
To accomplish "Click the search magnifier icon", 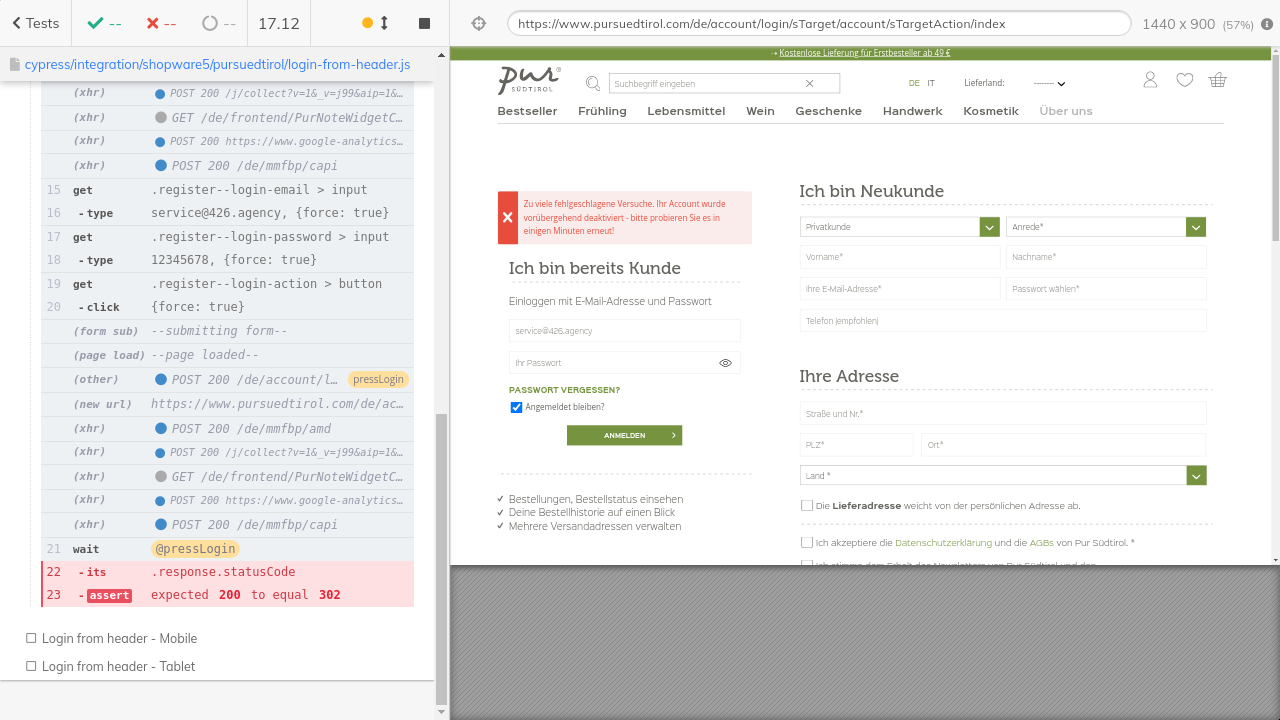I will [593, 84].
